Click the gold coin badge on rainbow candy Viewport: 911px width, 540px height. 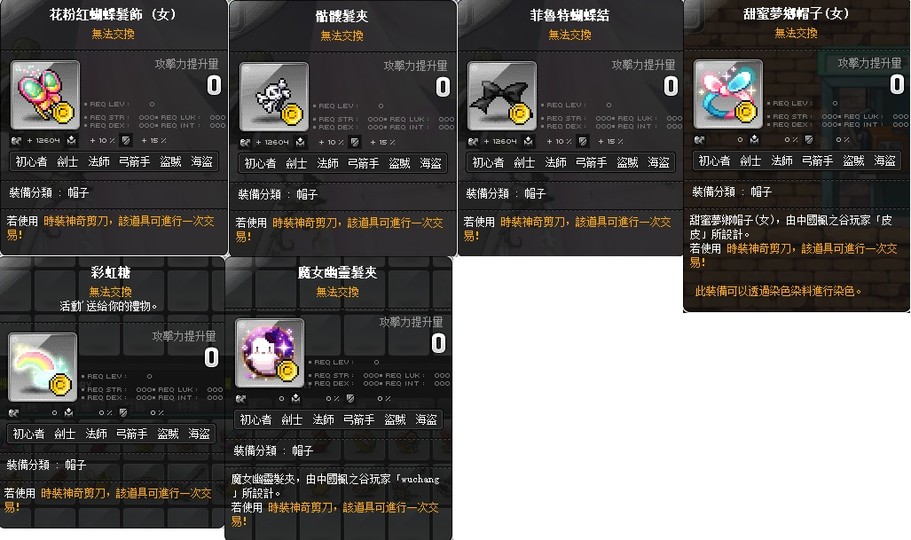60,384
